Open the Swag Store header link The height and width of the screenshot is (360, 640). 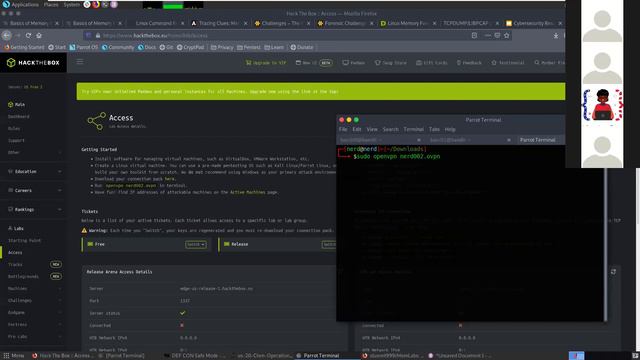391,63
